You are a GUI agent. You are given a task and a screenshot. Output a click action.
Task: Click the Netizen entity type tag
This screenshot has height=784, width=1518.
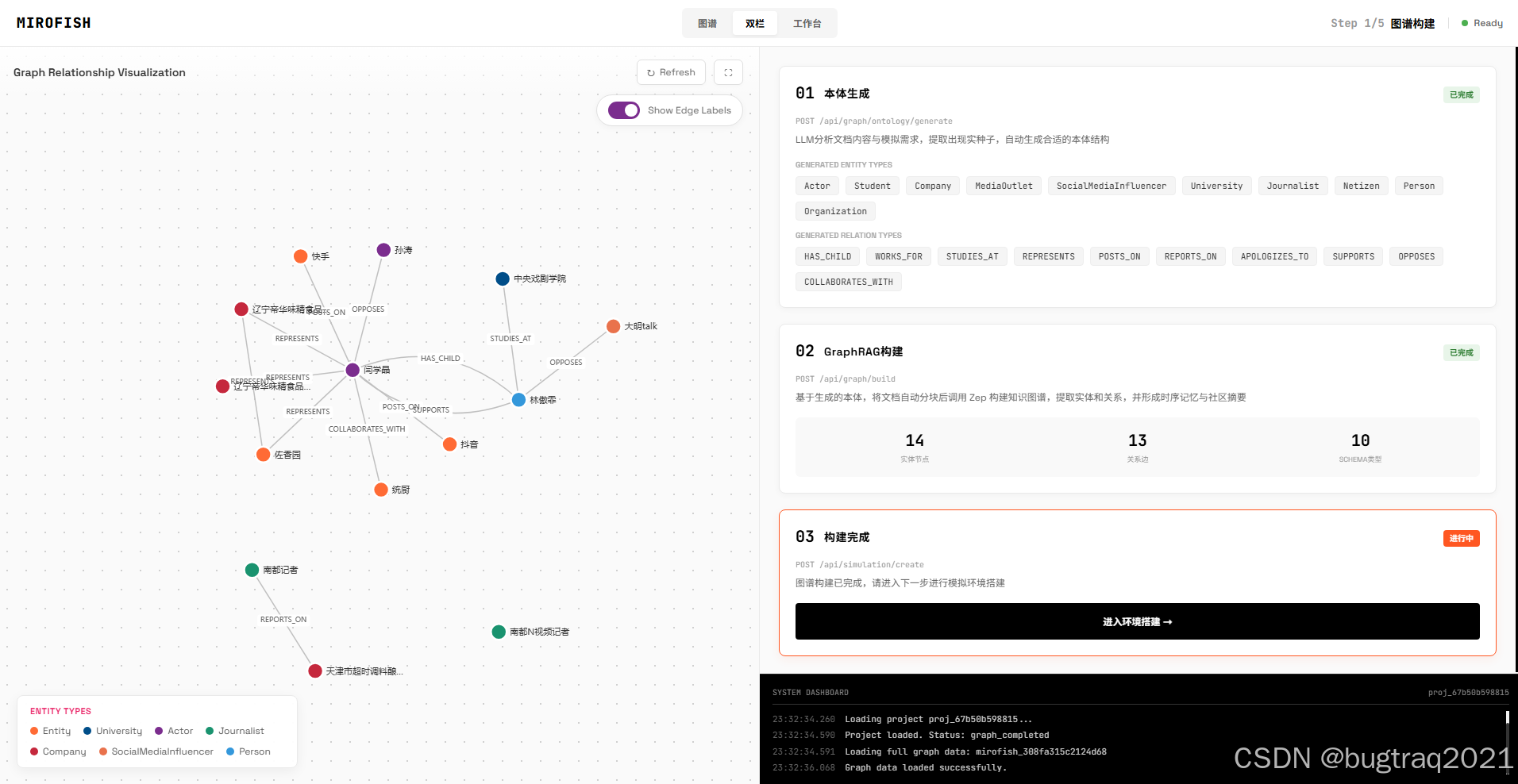(x=1362, y=186)
